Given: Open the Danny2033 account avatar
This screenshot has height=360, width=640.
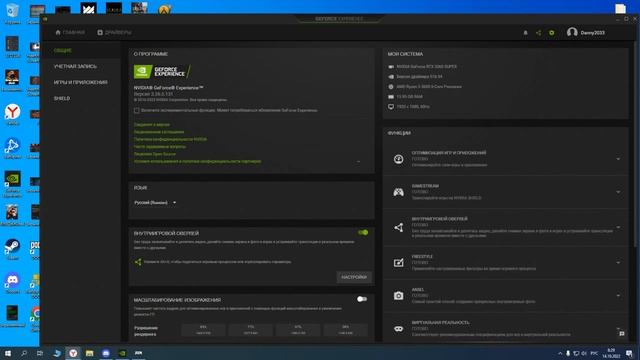Looking at the screenshot, I should pyautogui.click(x=572, y=32).
